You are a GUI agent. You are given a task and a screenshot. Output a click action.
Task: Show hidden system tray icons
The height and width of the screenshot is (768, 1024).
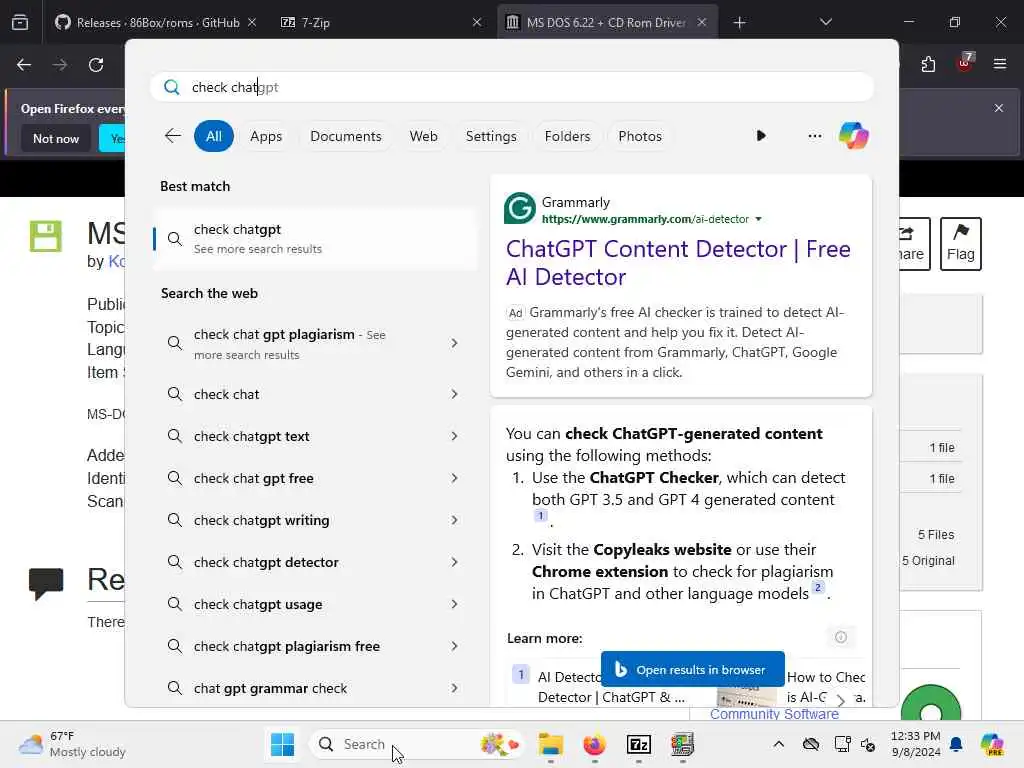[x=778, y=744]
